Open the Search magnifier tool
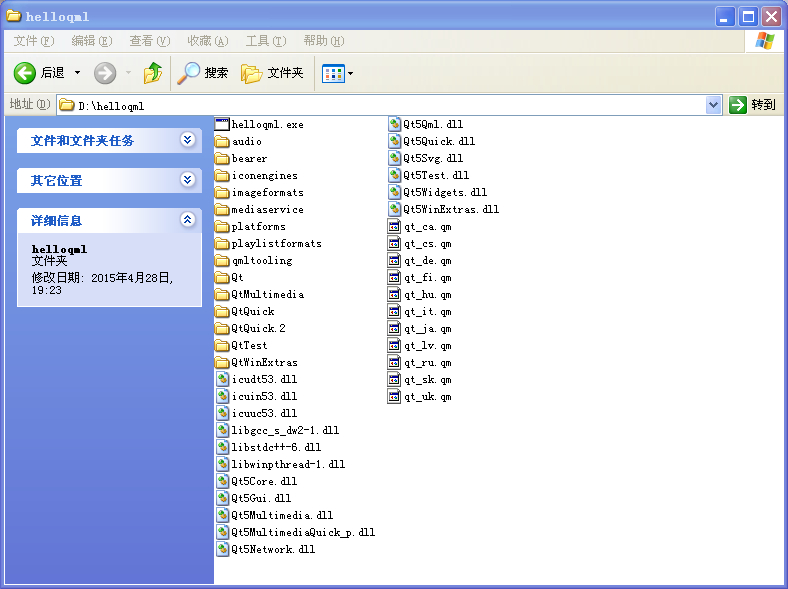This screenshot has height=589, width=788. point(189,73)
